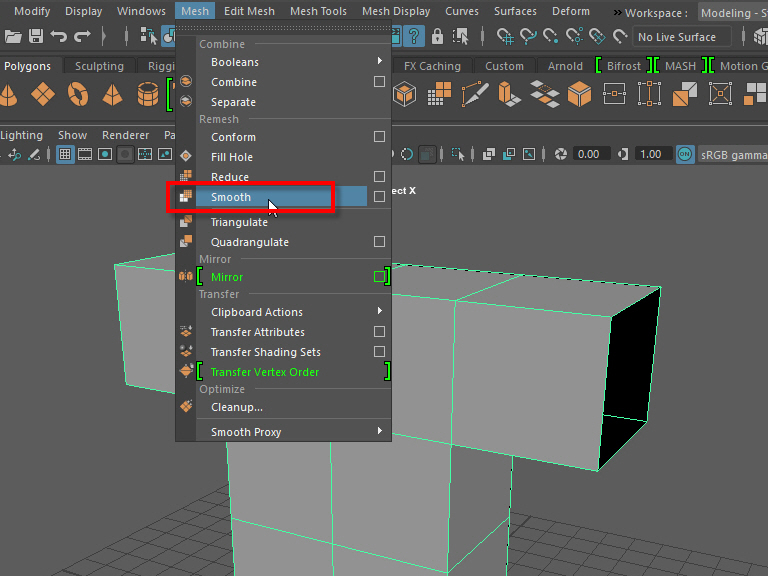Toggle the viewport grid display icon
Viewport: 768px width, 576px height.
(65, 154)
